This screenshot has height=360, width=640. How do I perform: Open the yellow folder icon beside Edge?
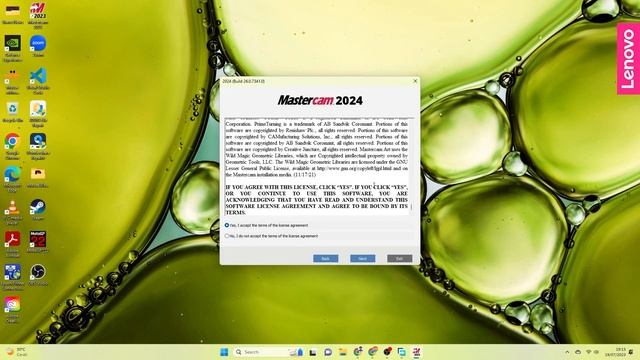[38, 176]
